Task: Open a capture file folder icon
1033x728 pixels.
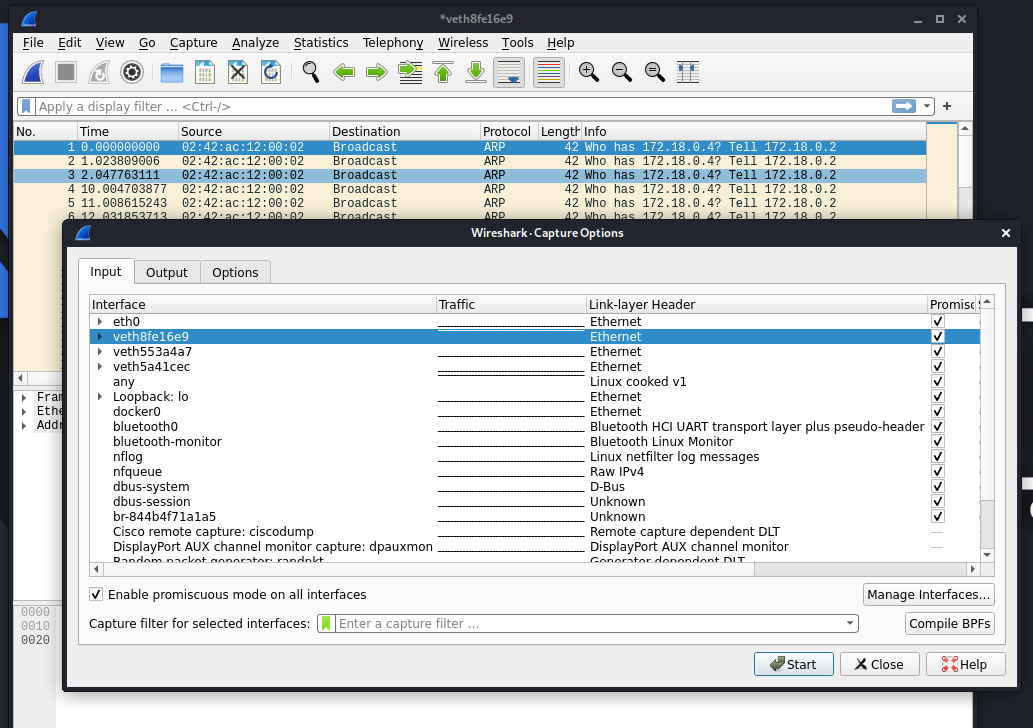Action: 172,72
